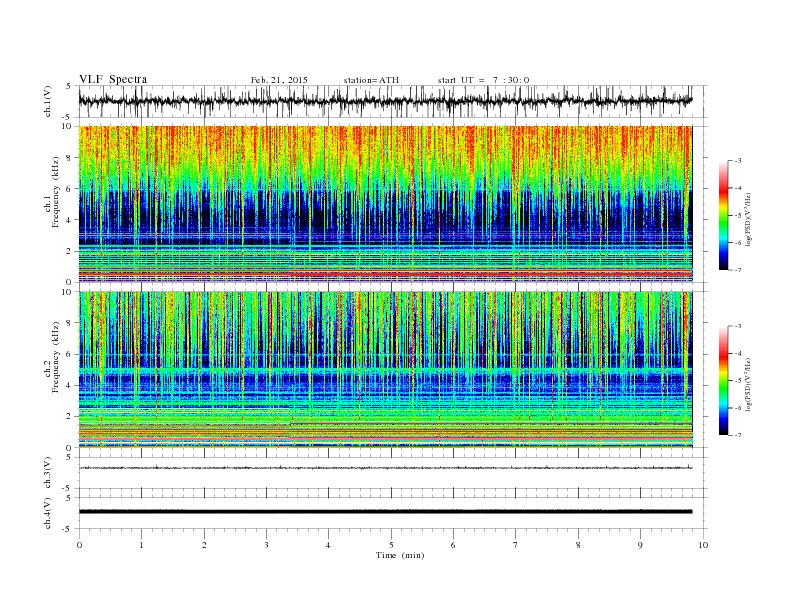The height and width of the screenshot is (612, 792).
Task: Click the ch.3 voltage waveform trace
Action: [385, 468]
